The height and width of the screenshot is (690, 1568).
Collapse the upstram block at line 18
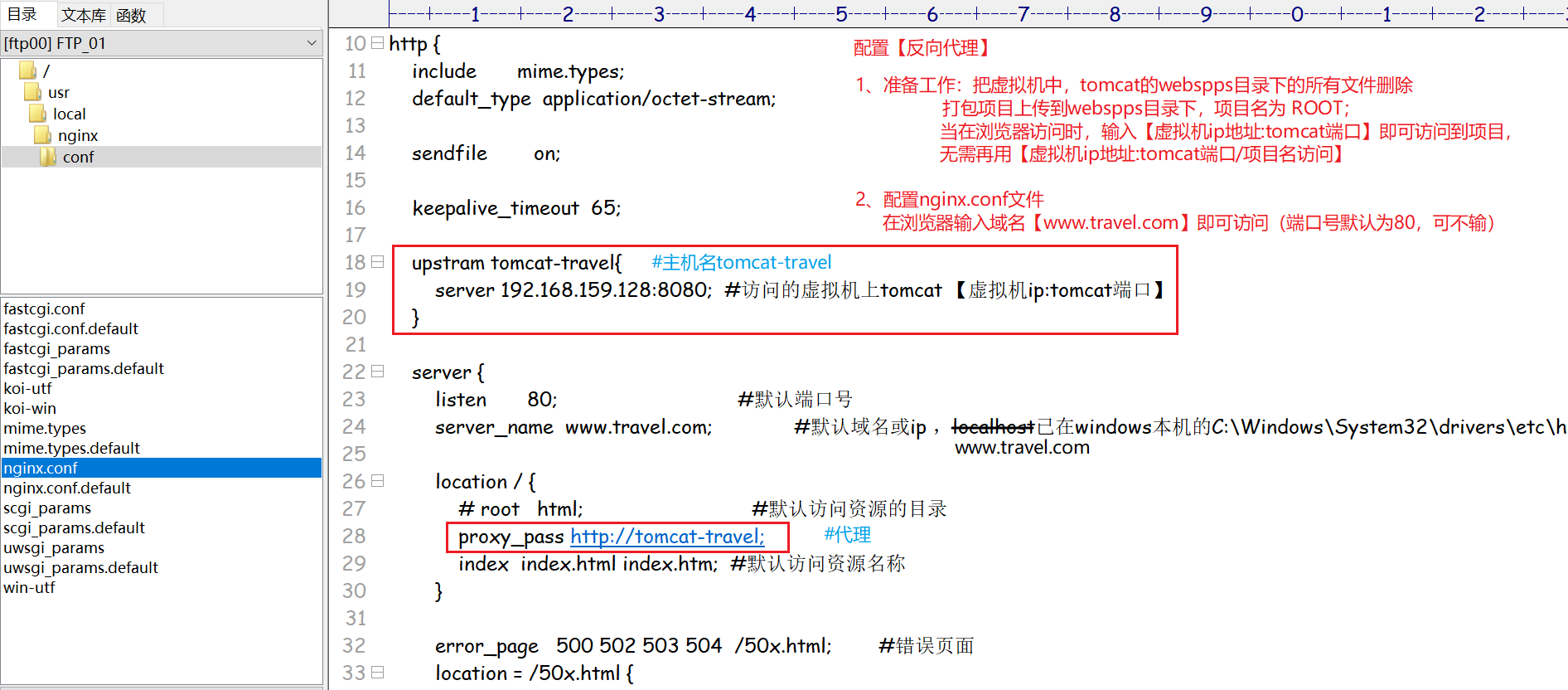(378, 262)
